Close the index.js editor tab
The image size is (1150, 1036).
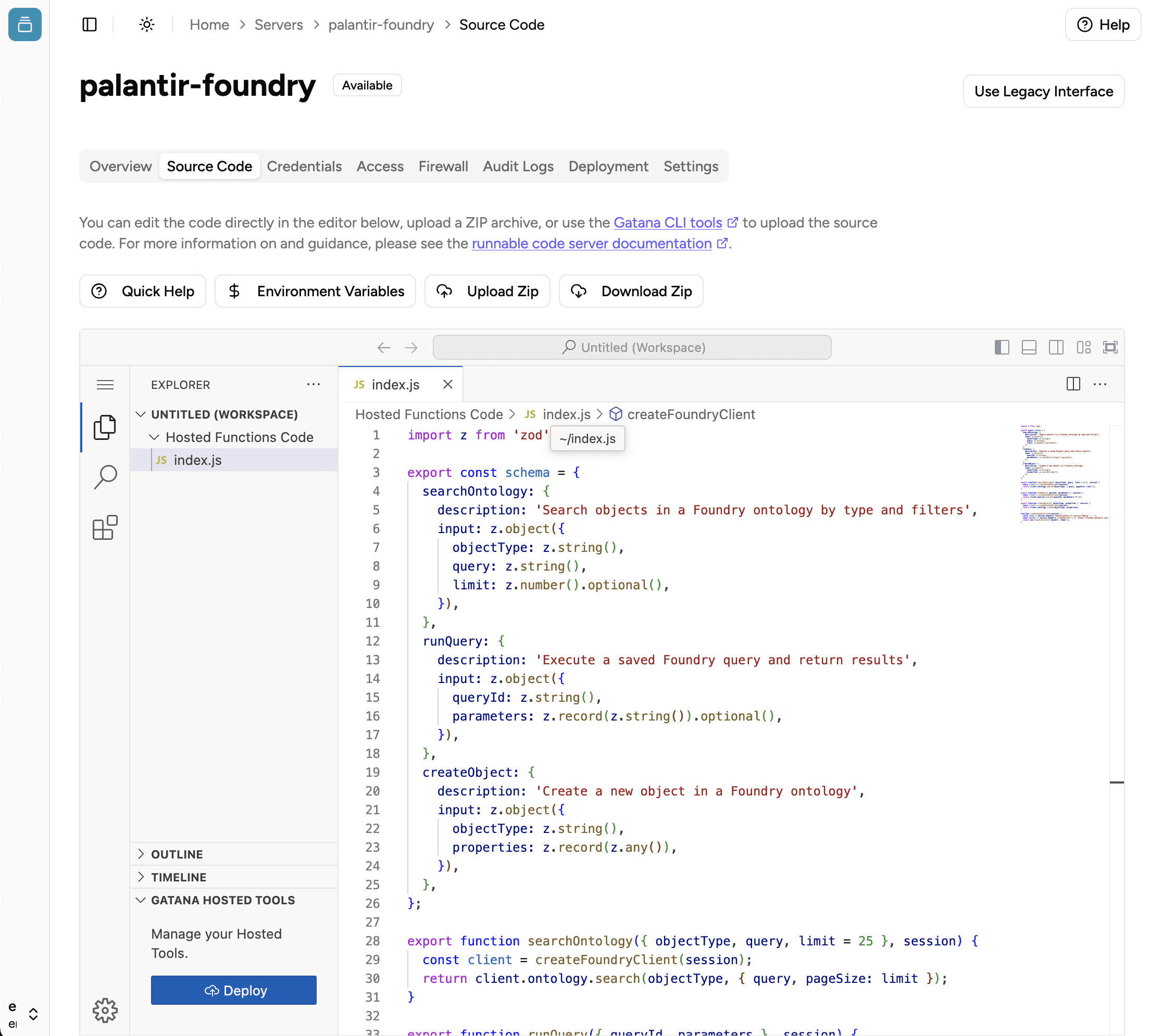click(448, 385)
